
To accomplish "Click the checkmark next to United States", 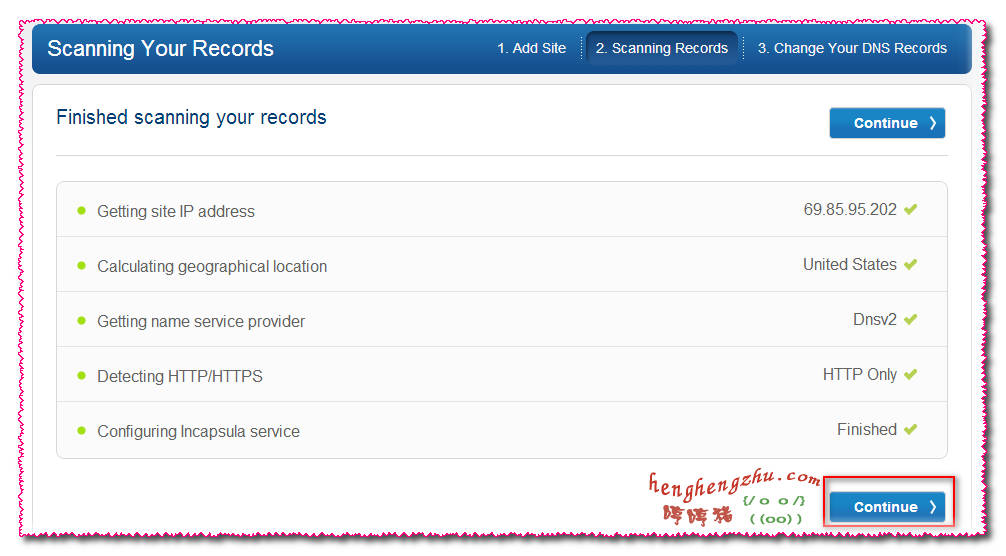I will 910,265.
